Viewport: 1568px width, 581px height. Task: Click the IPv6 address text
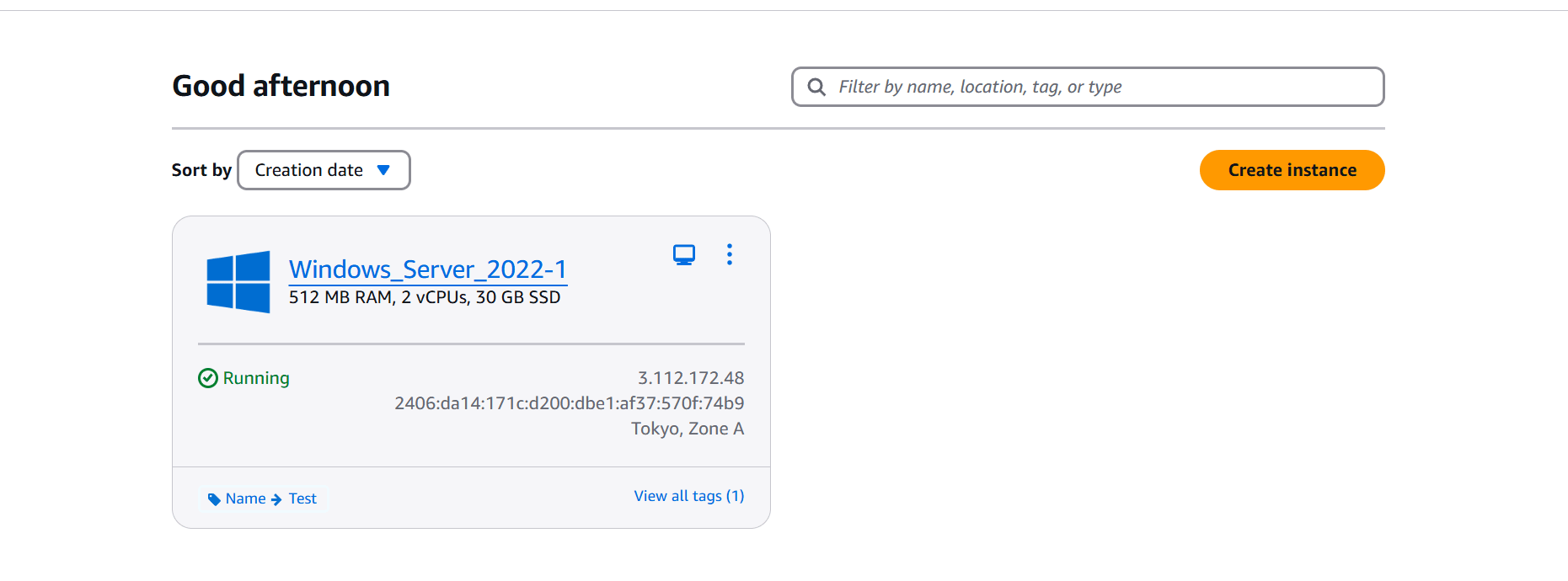(570, 403)
